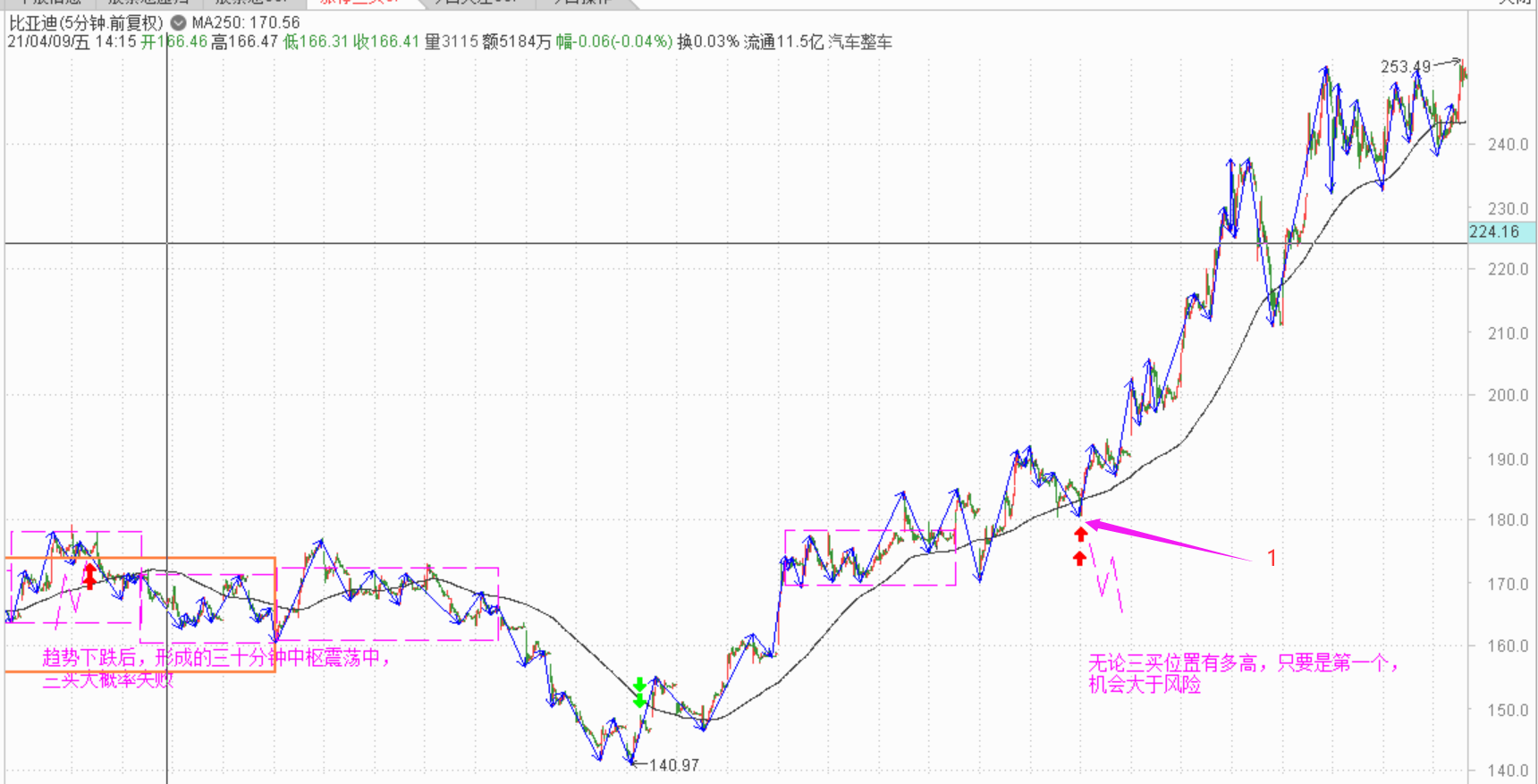This screenshot has width=1538, height=784.
Task: Click the 180.0 label on price axis
Action: pyautogui.click(x=1508, y=519)
